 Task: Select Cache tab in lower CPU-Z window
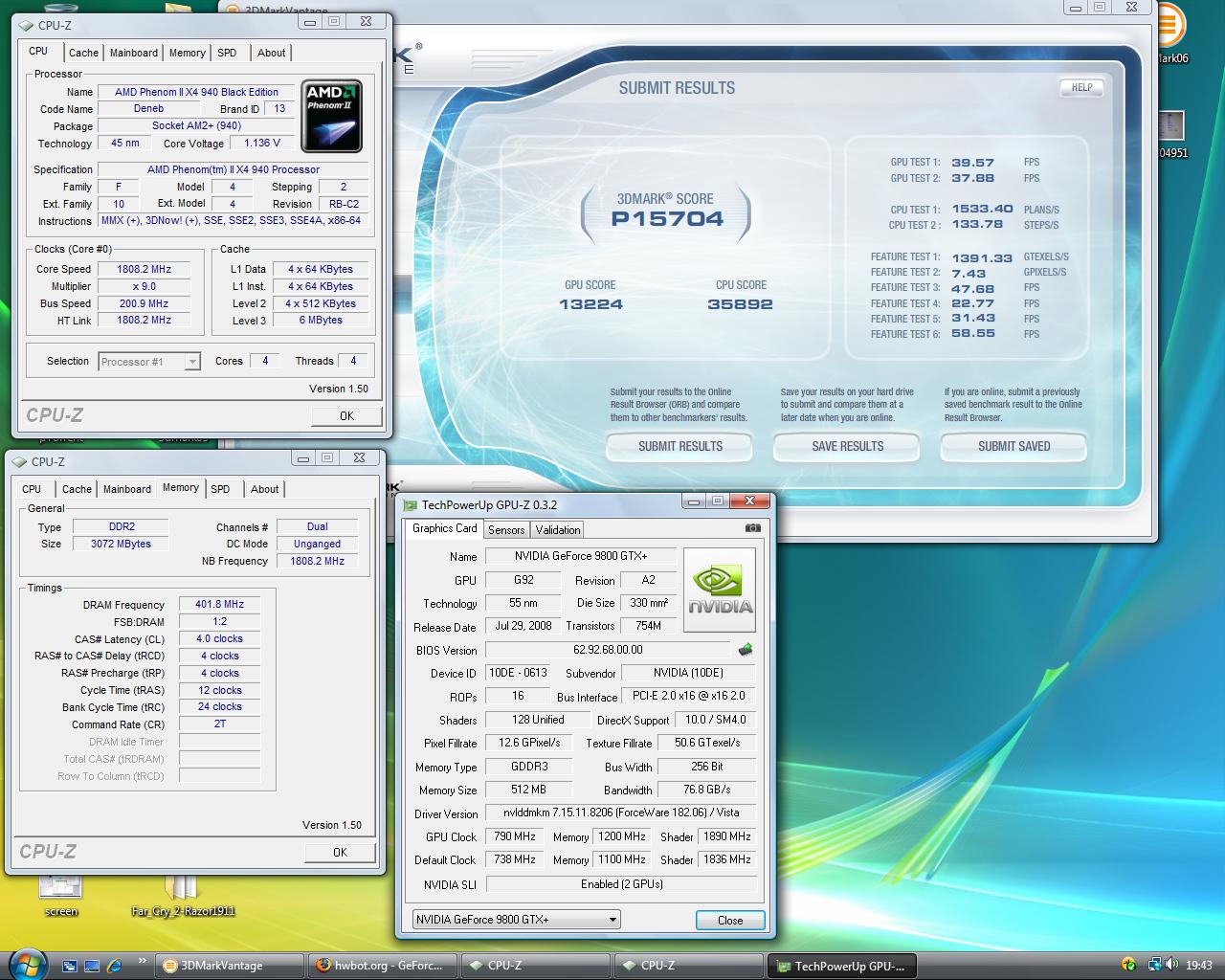[77, 489]
